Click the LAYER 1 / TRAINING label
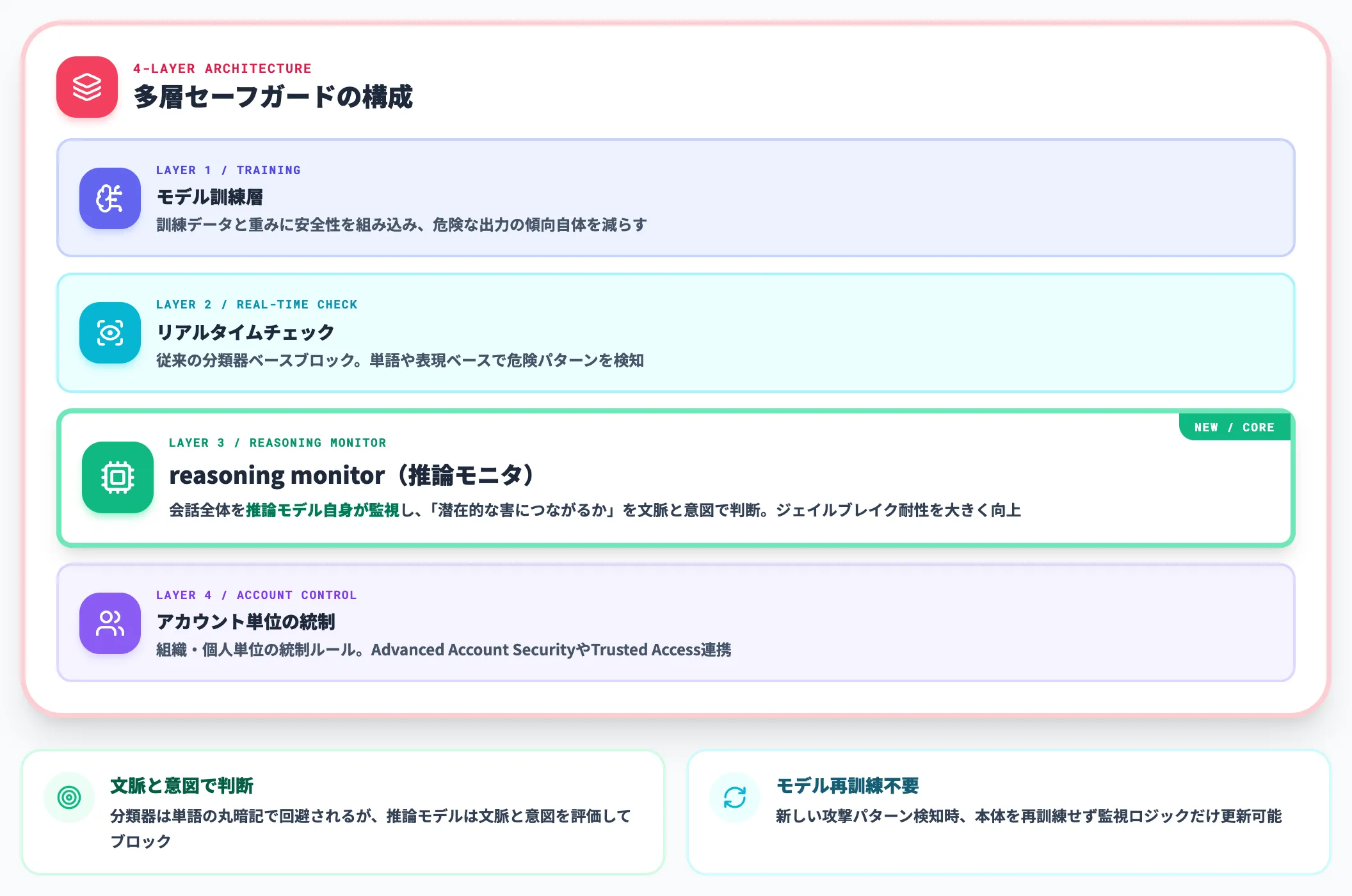Image resolution: width=1352 pixels, height=896 pixels. [x=229, y=170]
